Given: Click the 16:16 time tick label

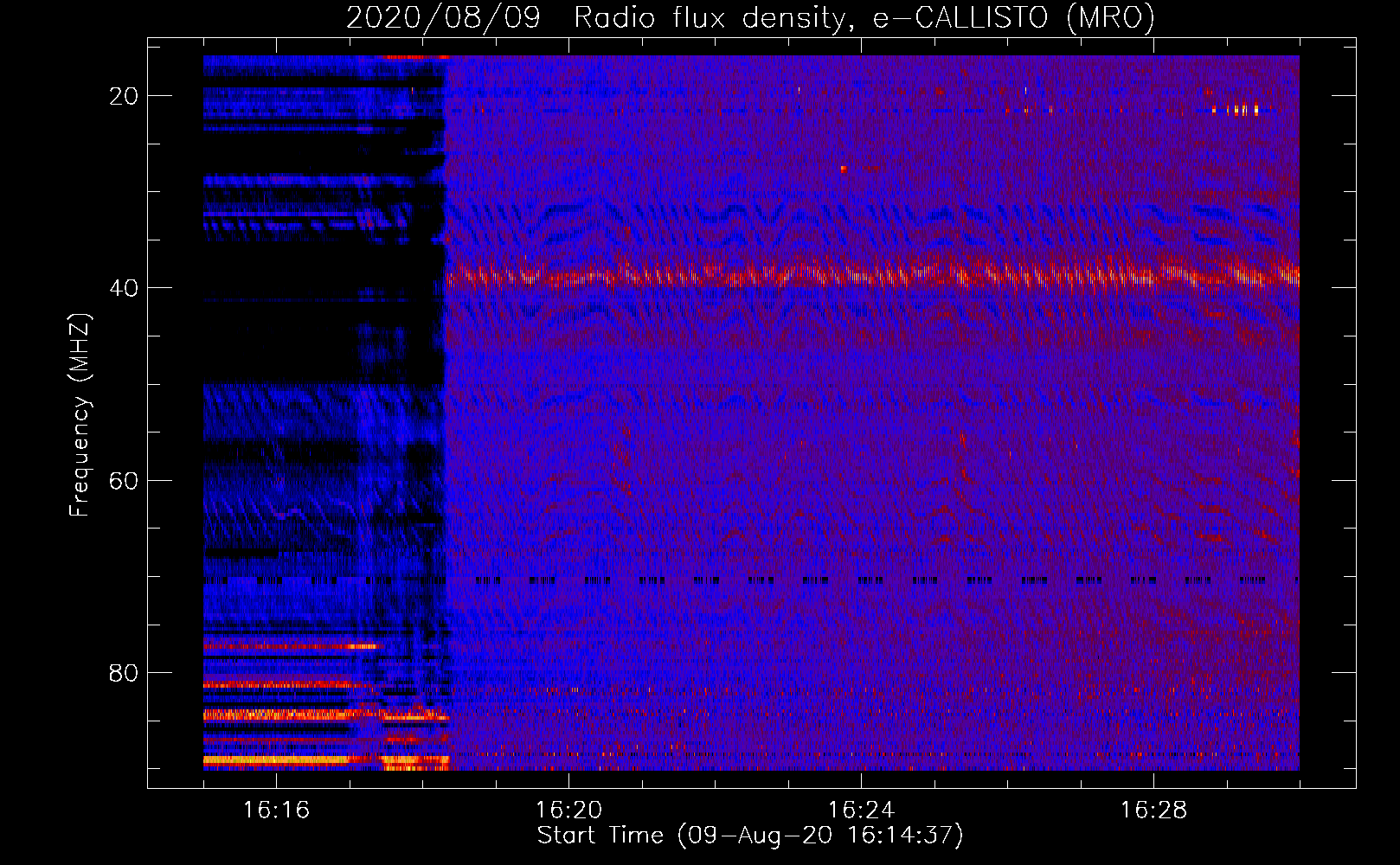Looking at the screenshot, I should coord(276,811).
